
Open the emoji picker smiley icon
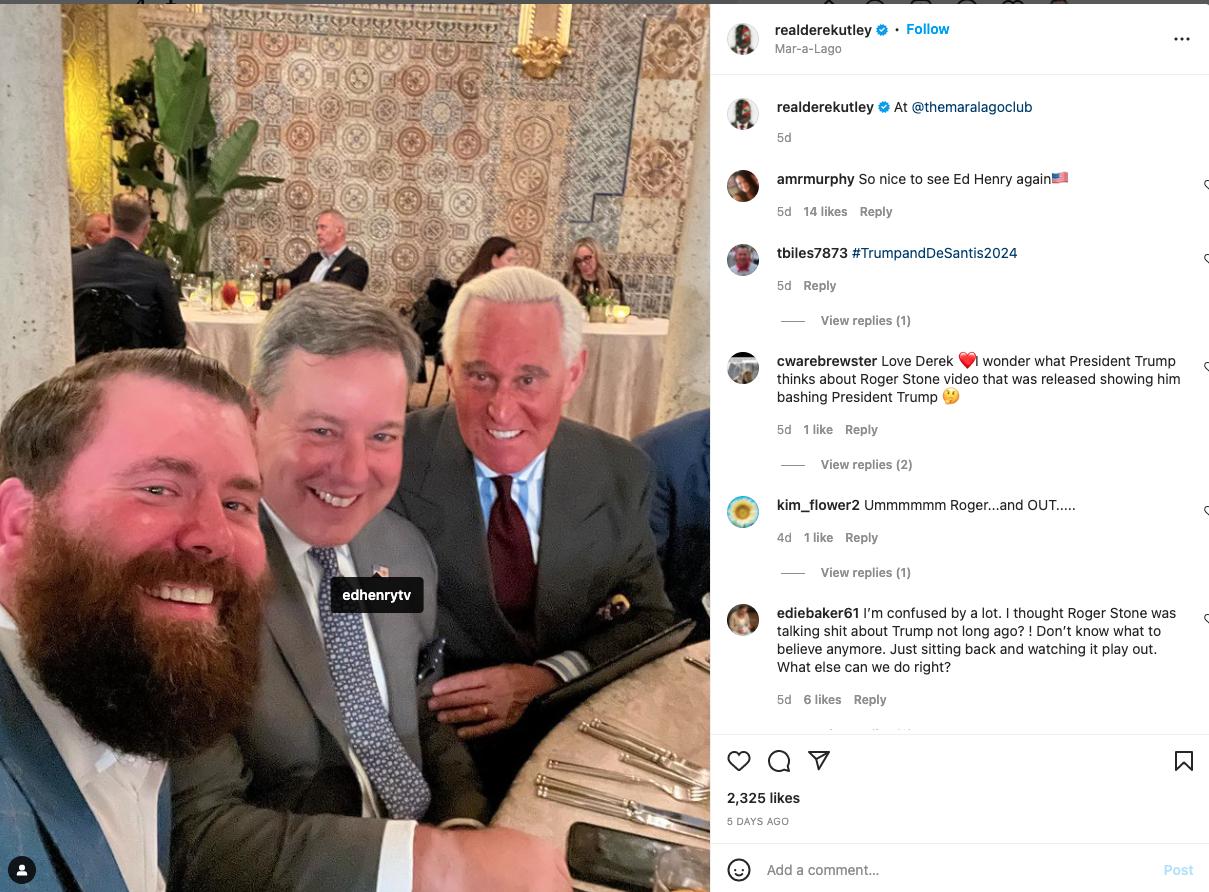739,870
